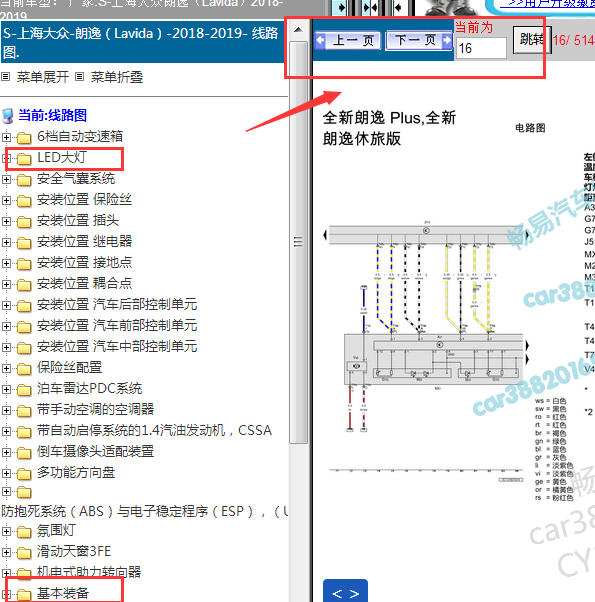Open the 6档自动变速箱 folder icon
The image size is (595, 602).
[x=24, y=137]
